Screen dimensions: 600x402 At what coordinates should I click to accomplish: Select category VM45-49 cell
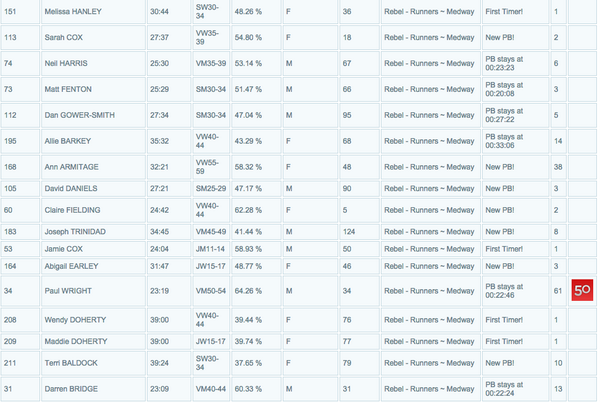211,232
